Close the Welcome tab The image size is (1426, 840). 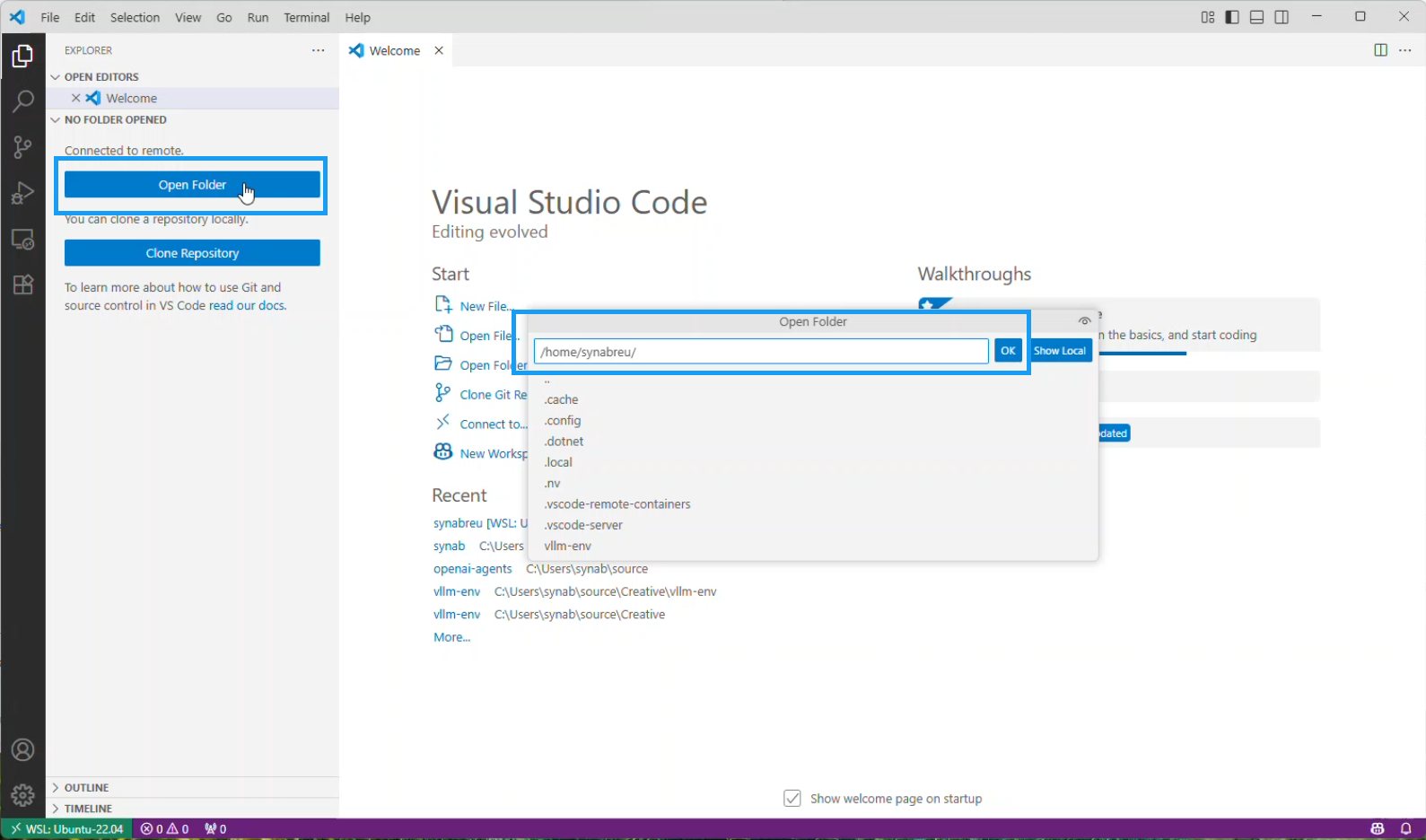(x=439, y=50)
